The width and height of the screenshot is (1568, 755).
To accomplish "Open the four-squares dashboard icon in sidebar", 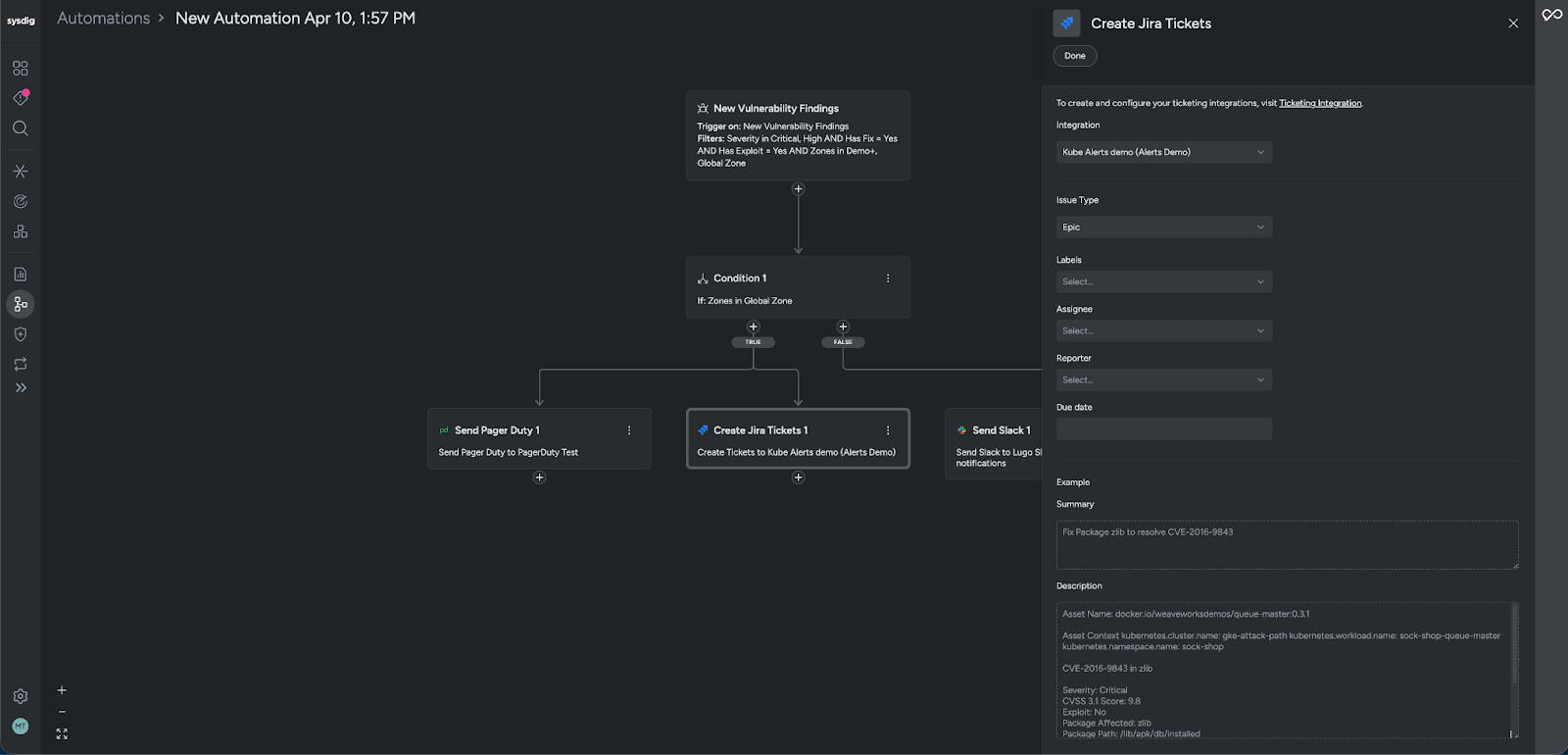I will [x=21, y=69].
